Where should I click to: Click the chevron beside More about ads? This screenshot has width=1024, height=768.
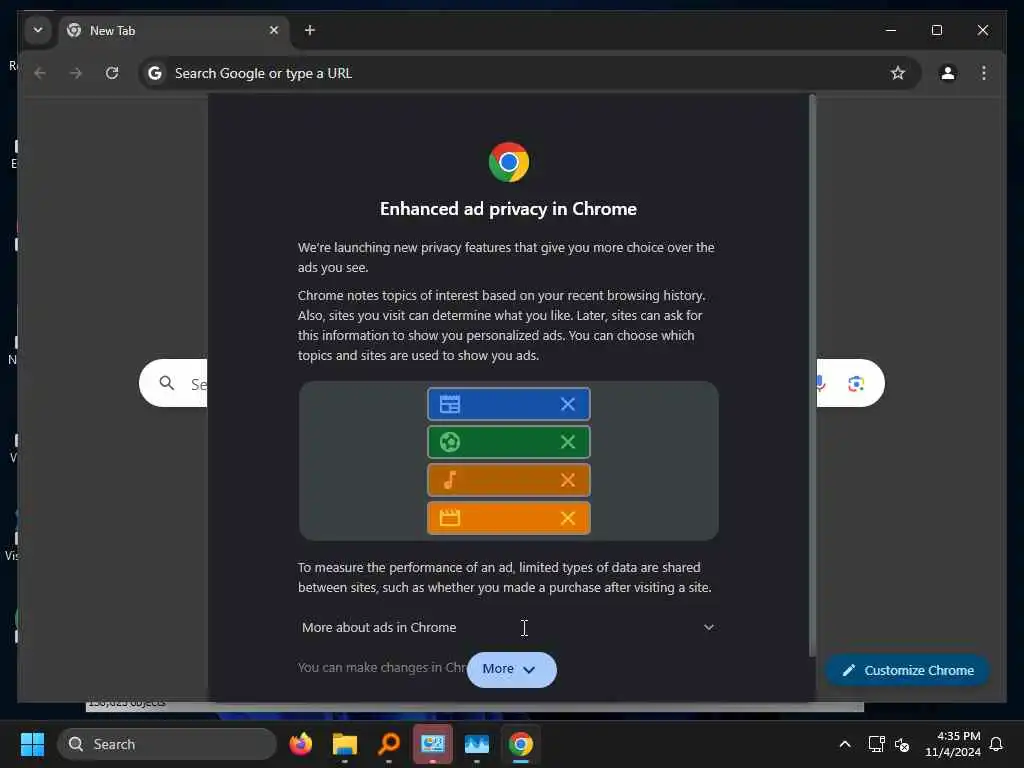pos(709,628)
